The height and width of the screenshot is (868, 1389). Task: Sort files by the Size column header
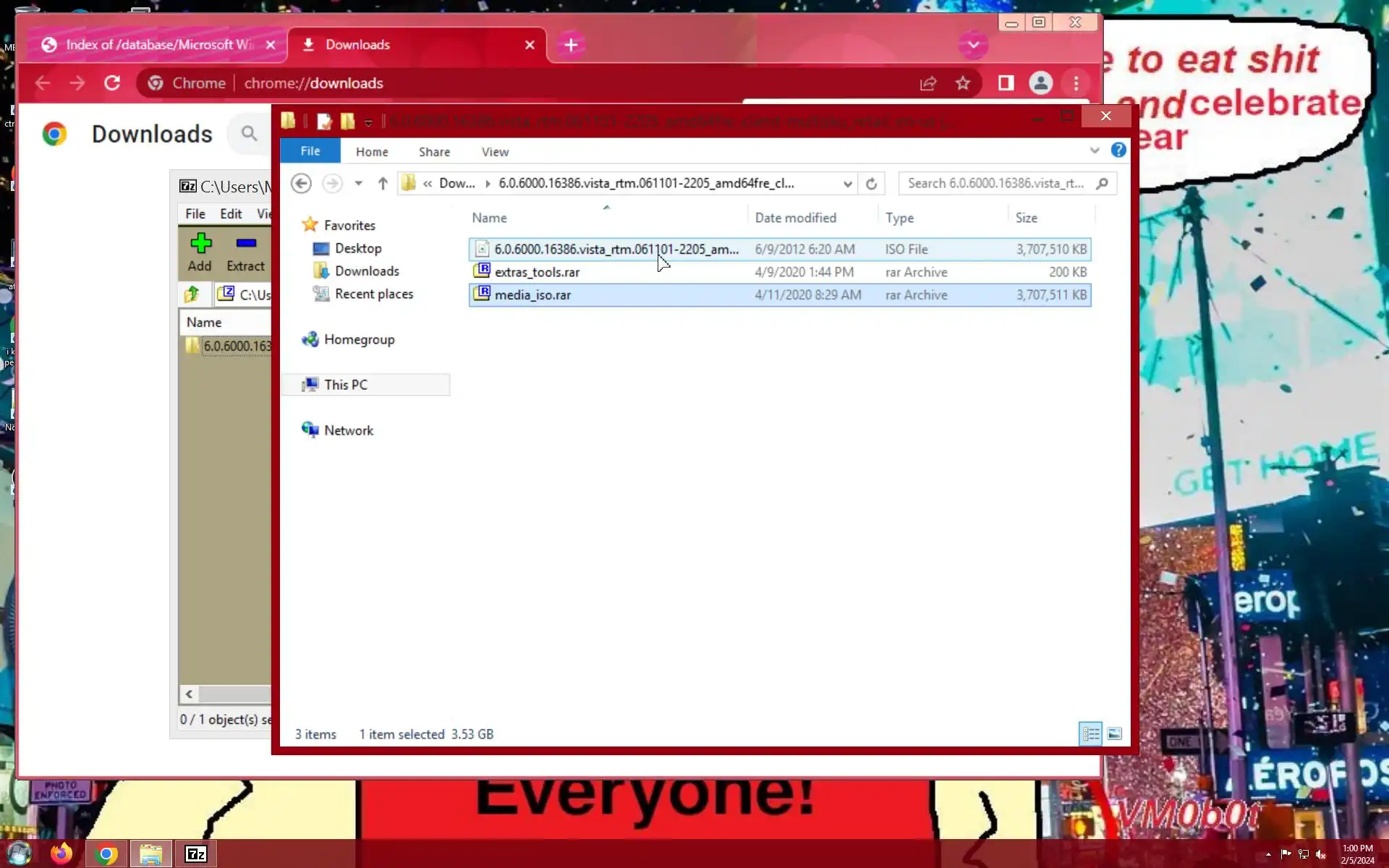(x=1026, y=218)
